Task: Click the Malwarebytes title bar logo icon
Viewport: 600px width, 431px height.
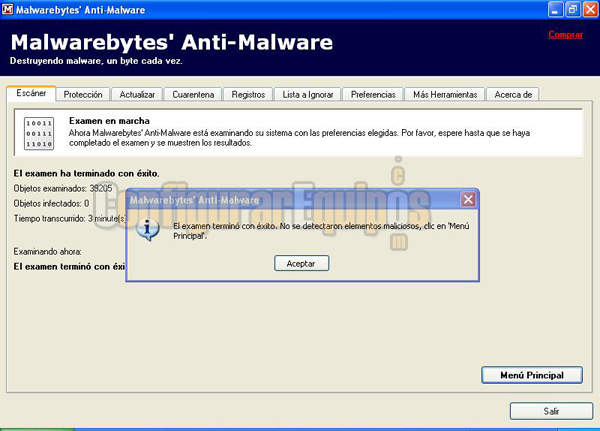Action: pos(7,9)
